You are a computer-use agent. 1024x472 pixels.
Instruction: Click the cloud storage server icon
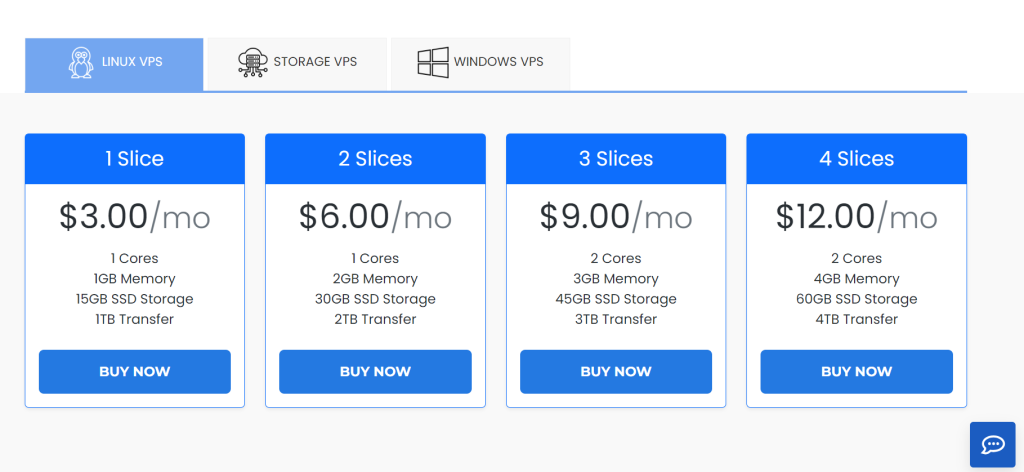[x=253, y=63]
